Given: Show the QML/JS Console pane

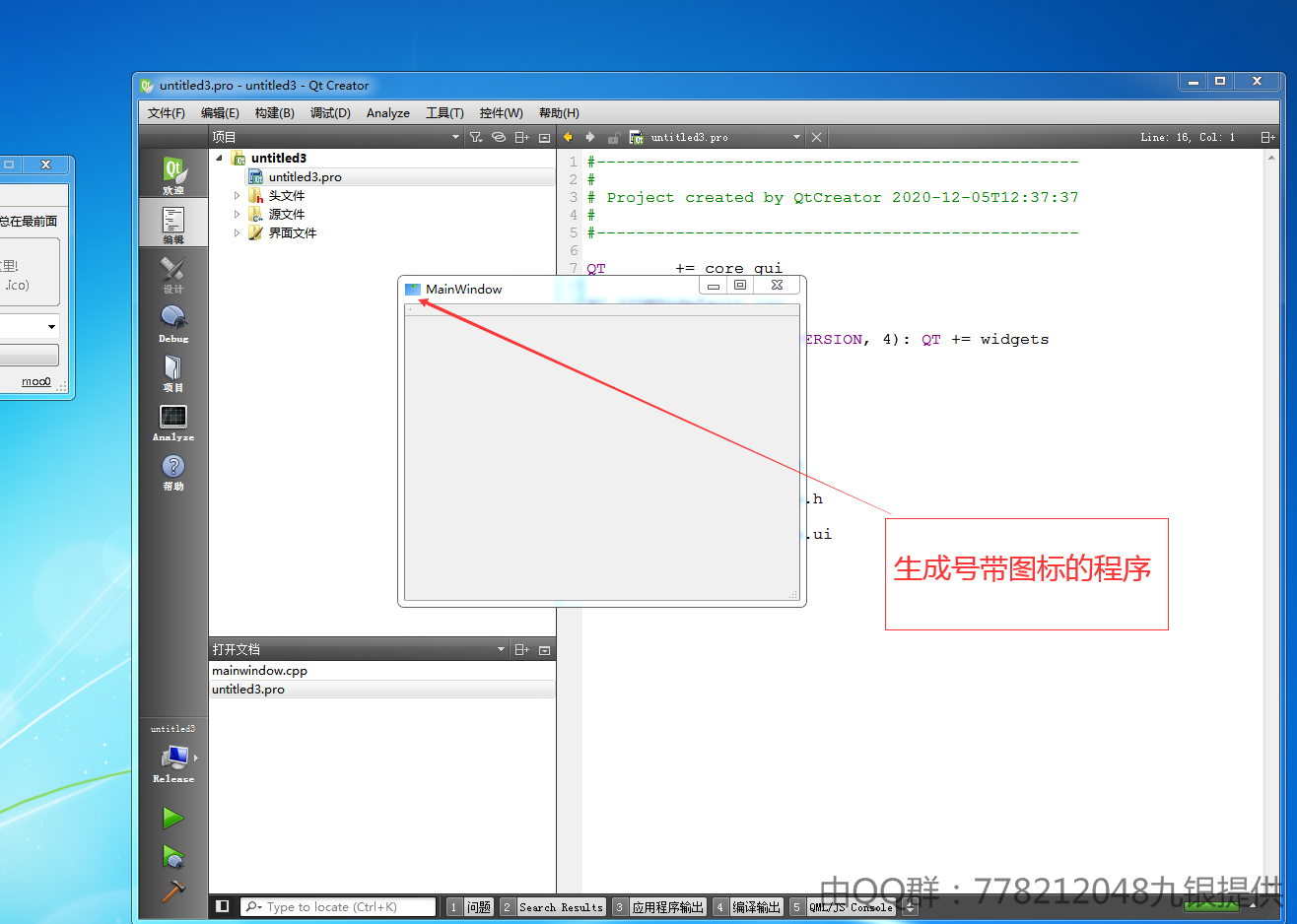Looking at the screenshot, I should coord(843,907).
